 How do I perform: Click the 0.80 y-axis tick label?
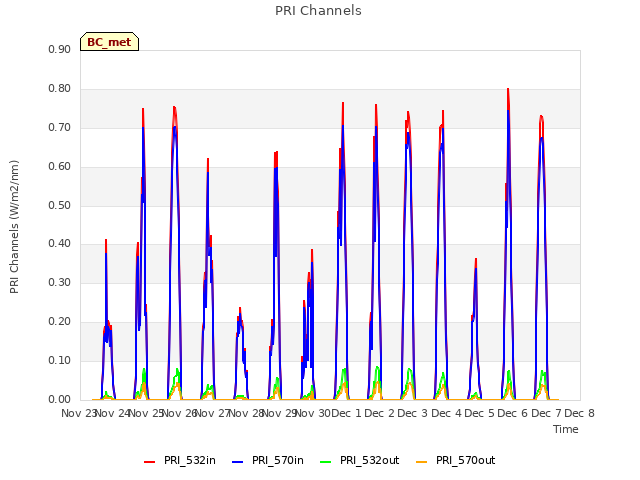click(60, 89)
